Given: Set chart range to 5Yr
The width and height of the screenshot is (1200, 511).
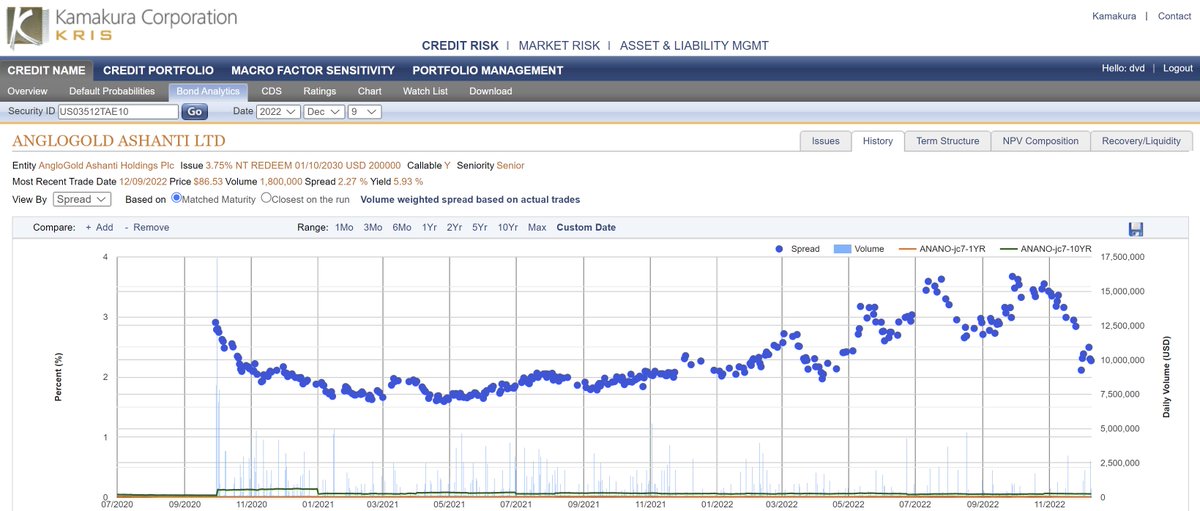Looking at the screenshot, I should [480, 227].
